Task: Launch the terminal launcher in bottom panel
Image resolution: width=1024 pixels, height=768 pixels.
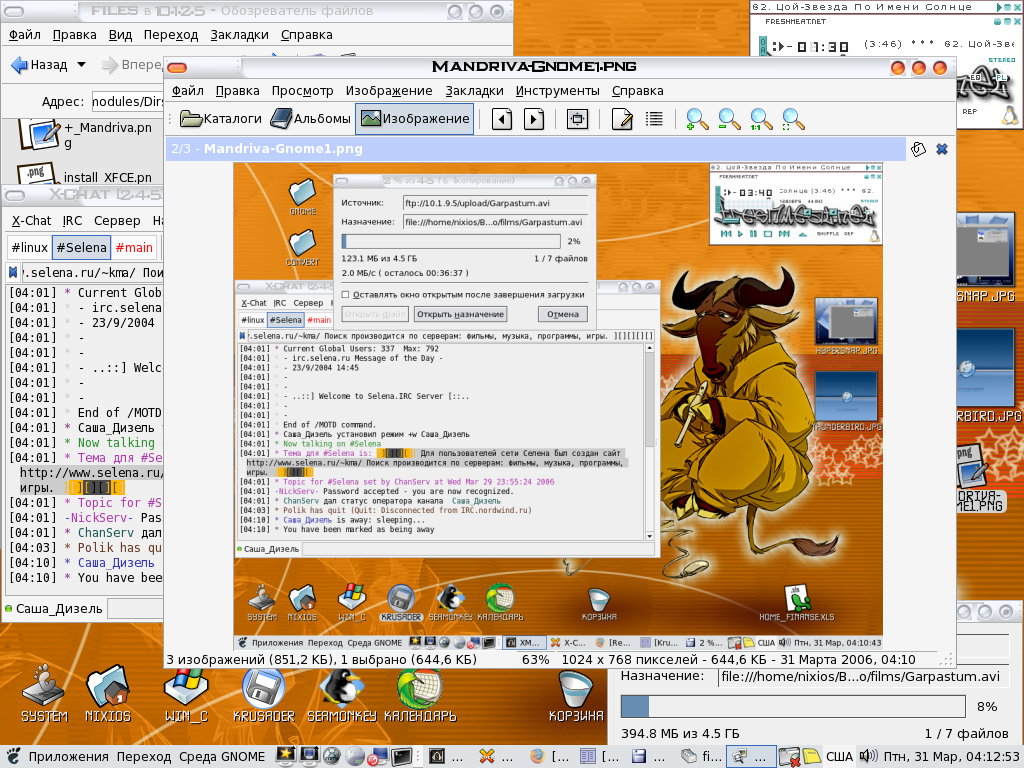Action: click(401, 756)
